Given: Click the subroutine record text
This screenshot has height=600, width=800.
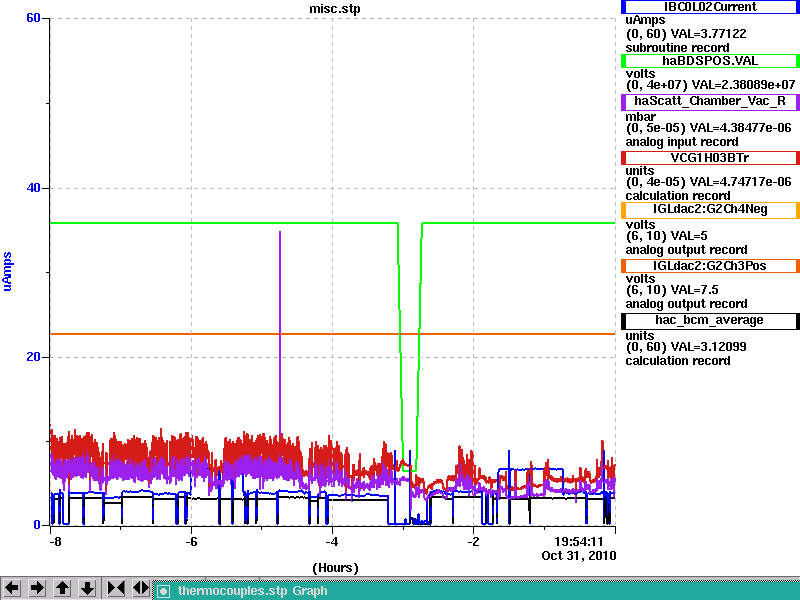Looking at the screenshot, I should click(x=678, y=48).
